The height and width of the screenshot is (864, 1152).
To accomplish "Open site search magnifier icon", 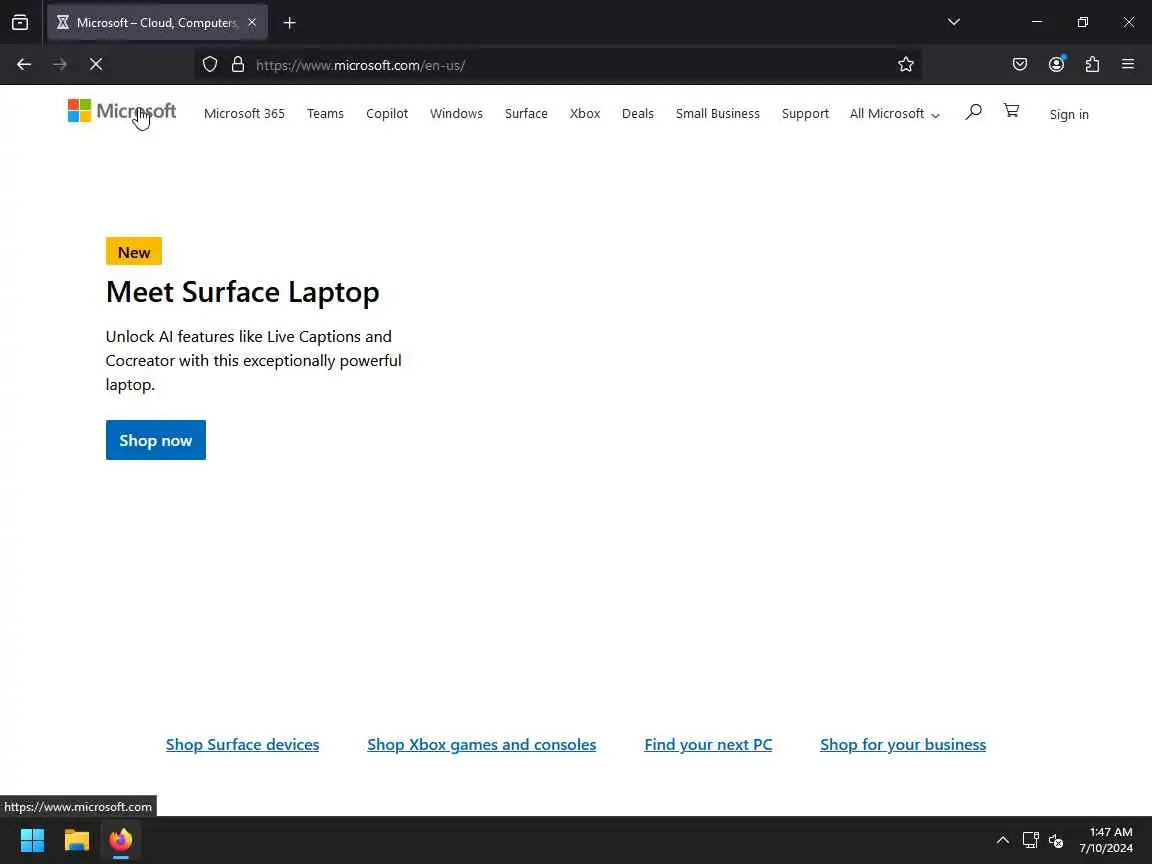I will [x=973, y=112].
